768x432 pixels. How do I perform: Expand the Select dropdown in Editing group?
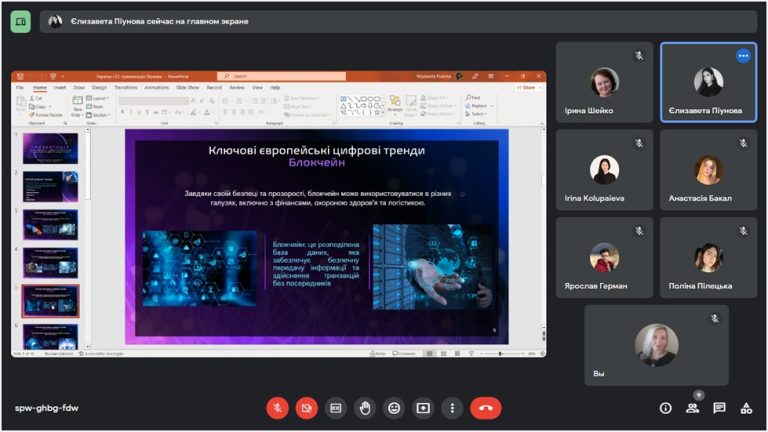coord(476,114)
